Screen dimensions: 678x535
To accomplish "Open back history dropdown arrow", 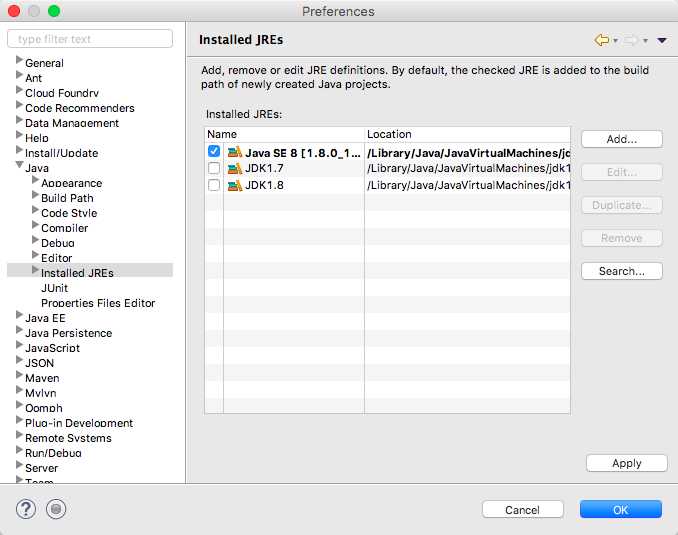I will pyautogui.click(x=615, y=41).
